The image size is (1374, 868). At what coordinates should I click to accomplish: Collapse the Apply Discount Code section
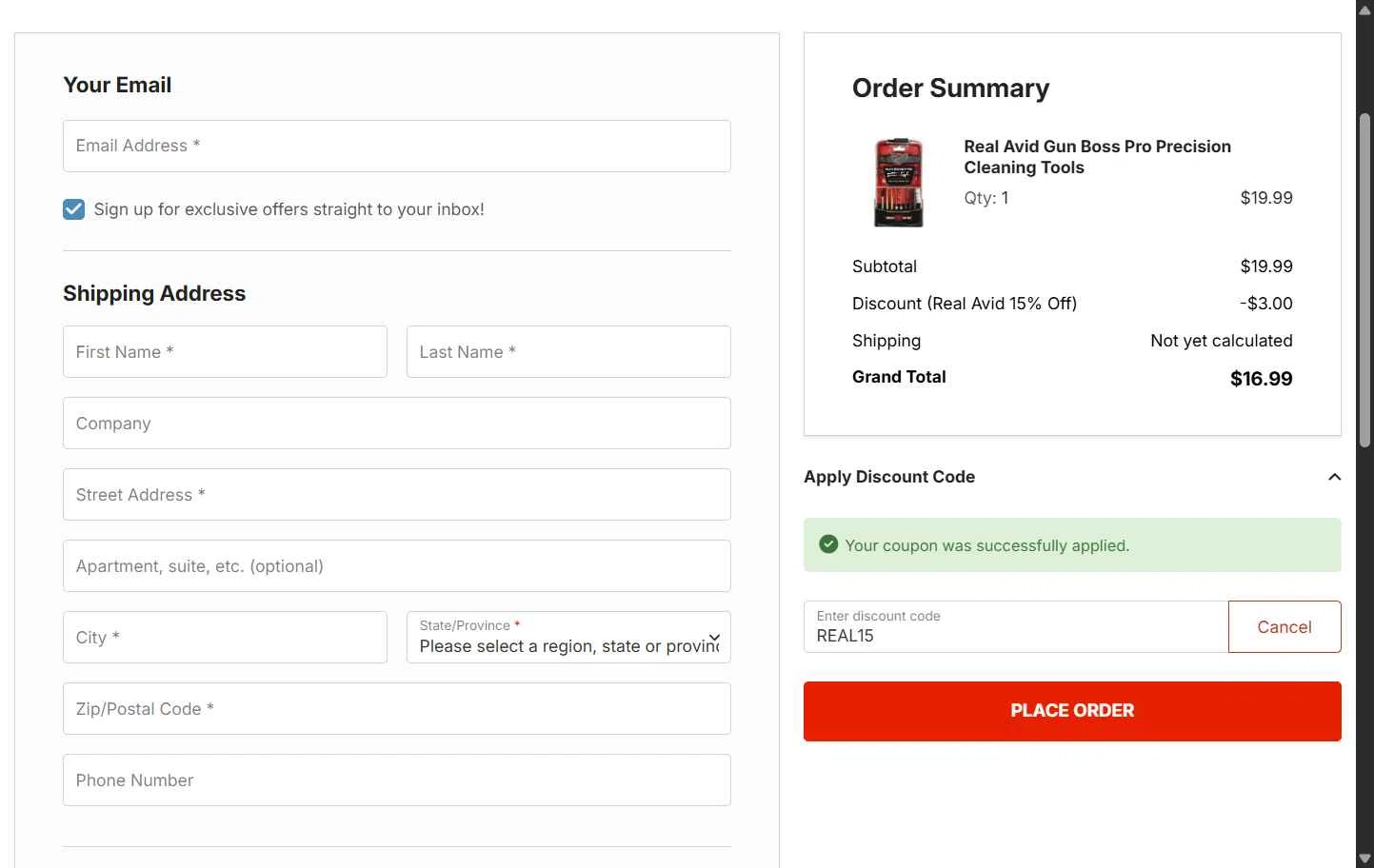pyautogui.click(x=1334, y=477)
